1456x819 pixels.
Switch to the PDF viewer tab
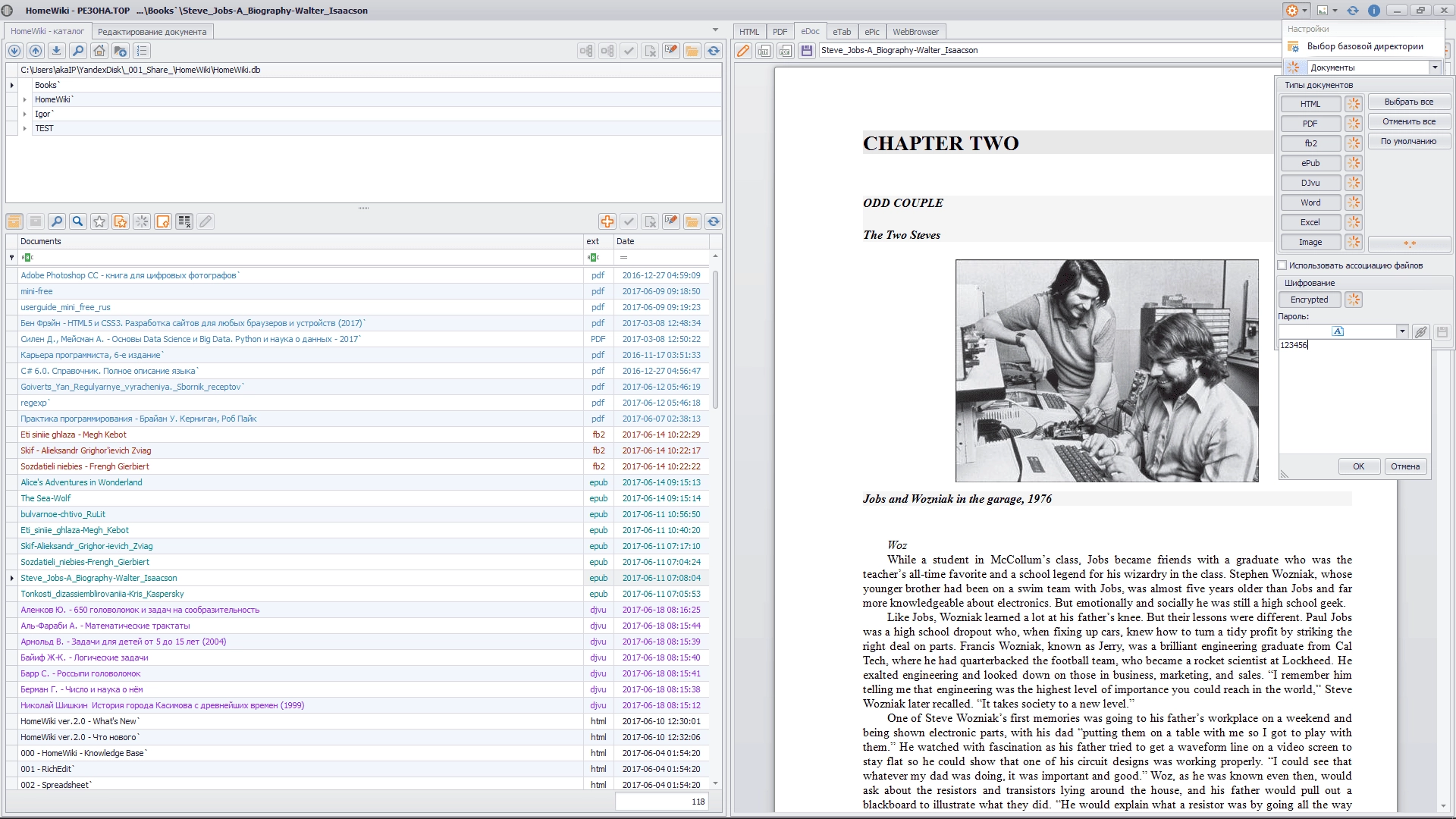pos(780,32)
